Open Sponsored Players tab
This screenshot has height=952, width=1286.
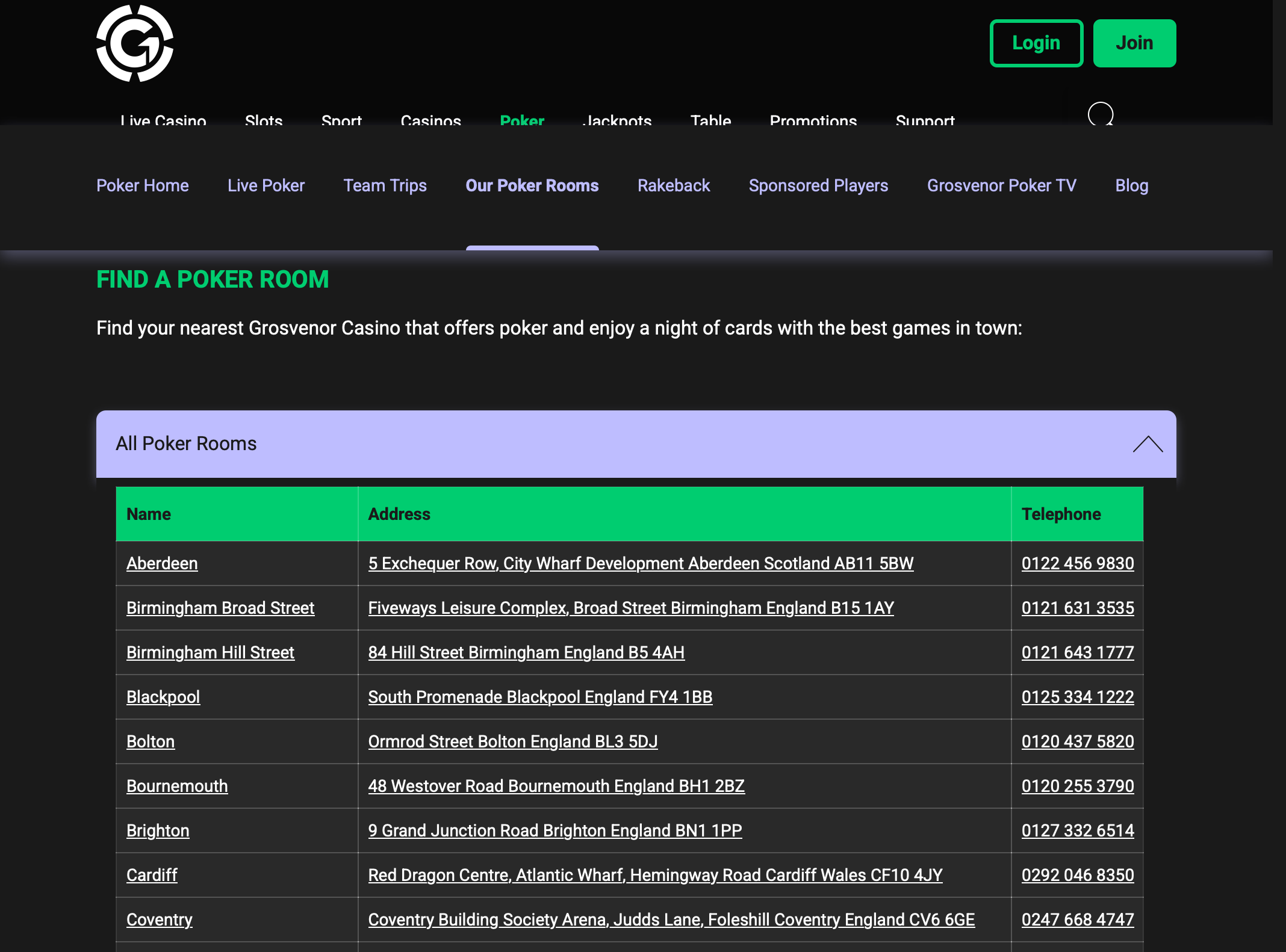(x=818, y=185)
